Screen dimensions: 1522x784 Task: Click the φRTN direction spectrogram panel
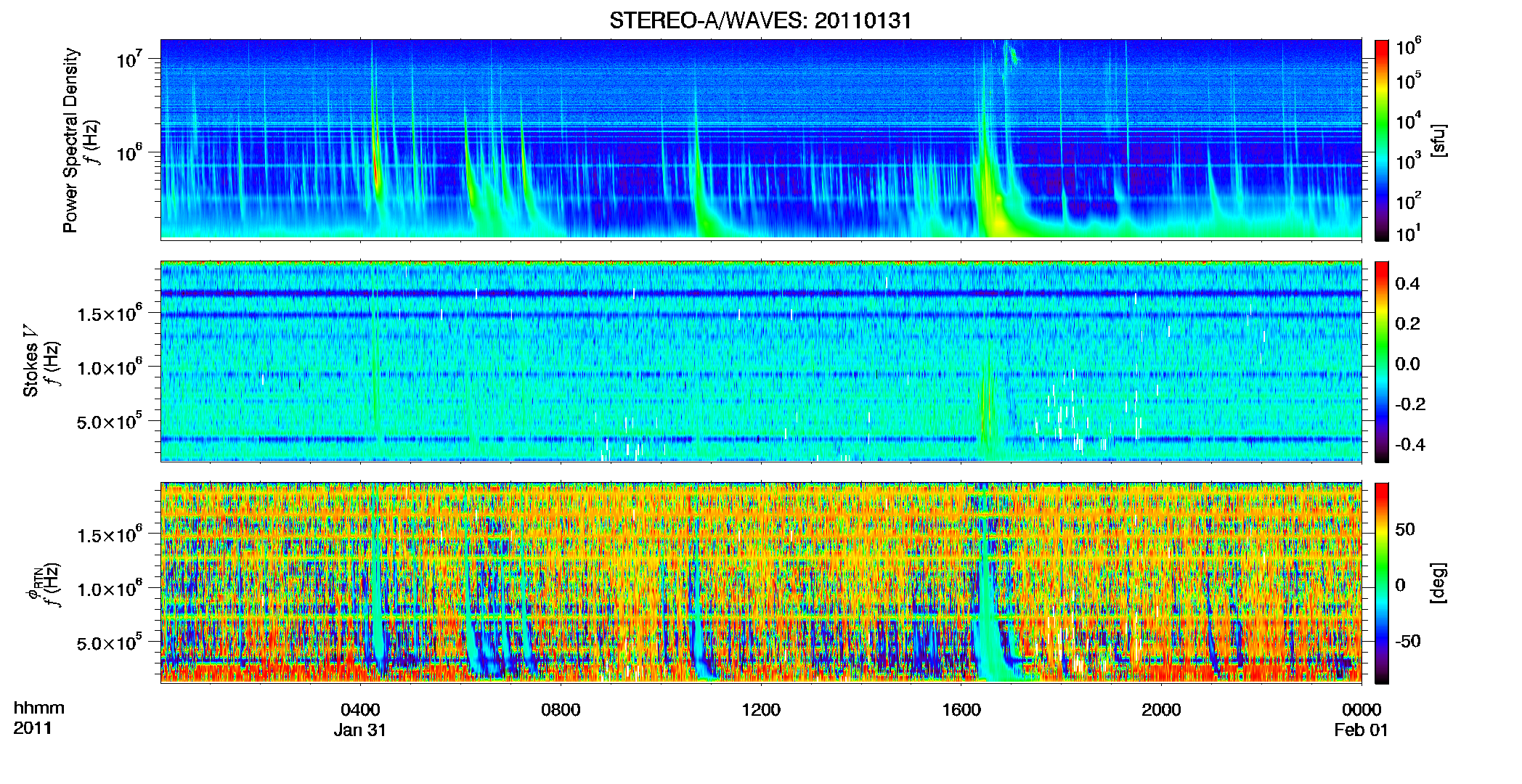(x=761, y=582)
